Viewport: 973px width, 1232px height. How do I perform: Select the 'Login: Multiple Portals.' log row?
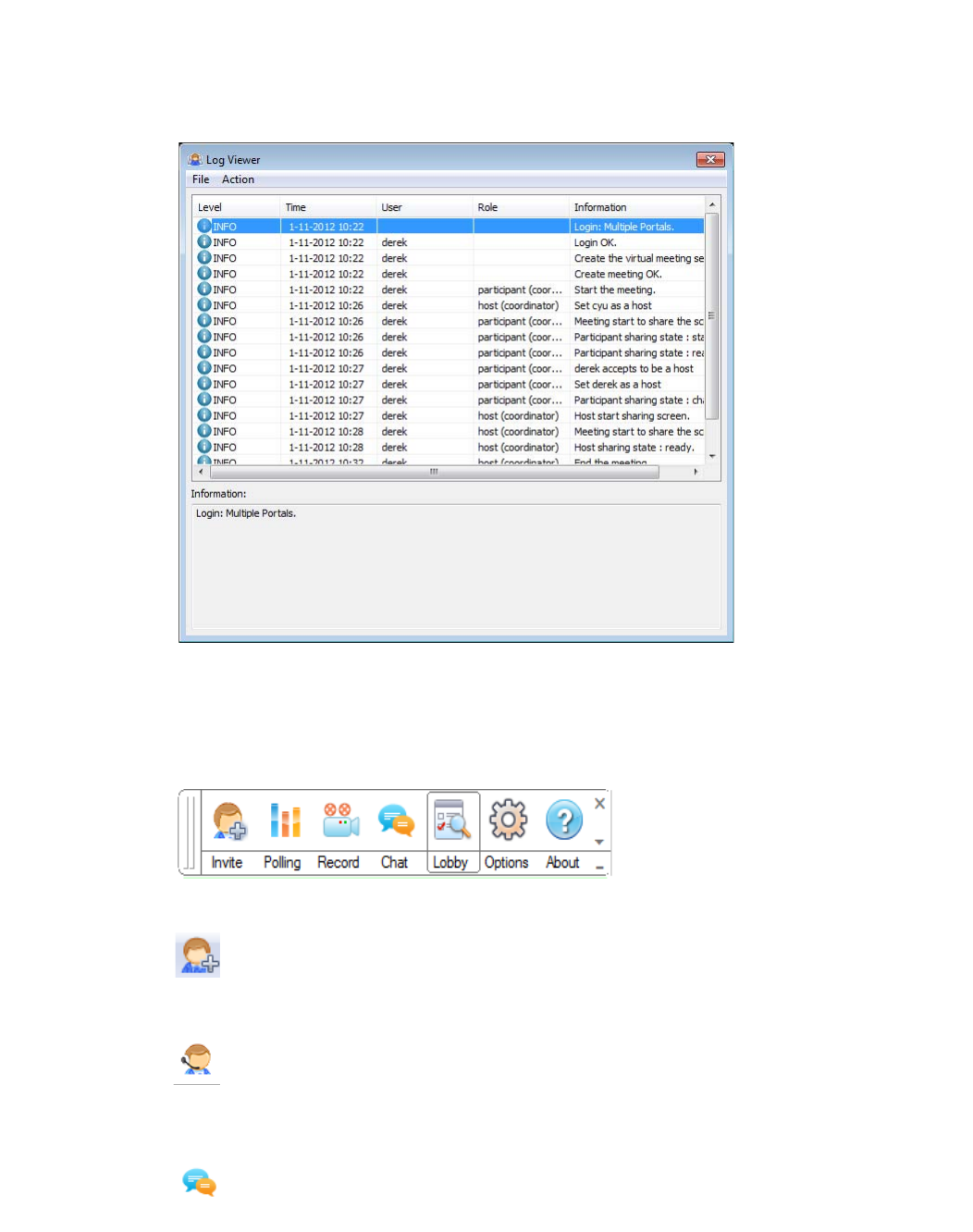449,227
